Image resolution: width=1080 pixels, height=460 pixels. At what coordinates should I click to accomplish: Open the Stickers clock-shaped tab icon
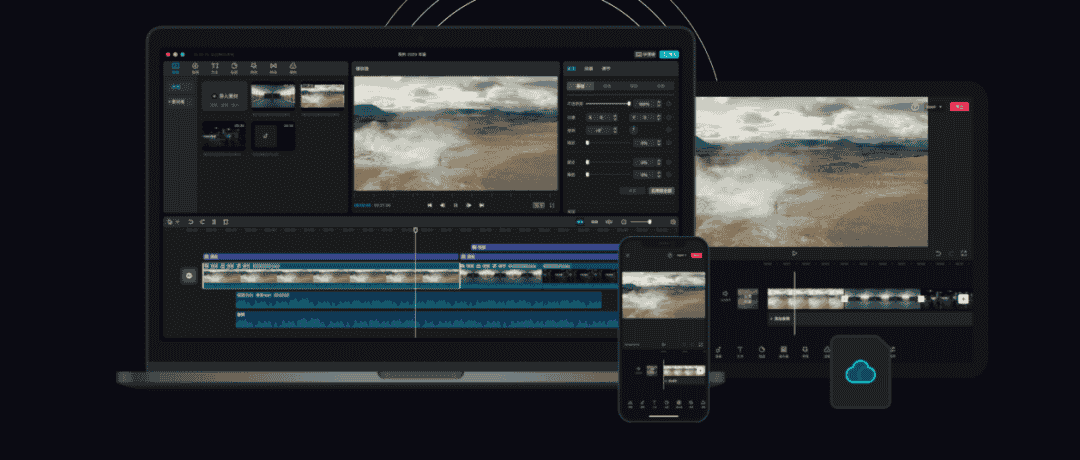click(234, 67)
